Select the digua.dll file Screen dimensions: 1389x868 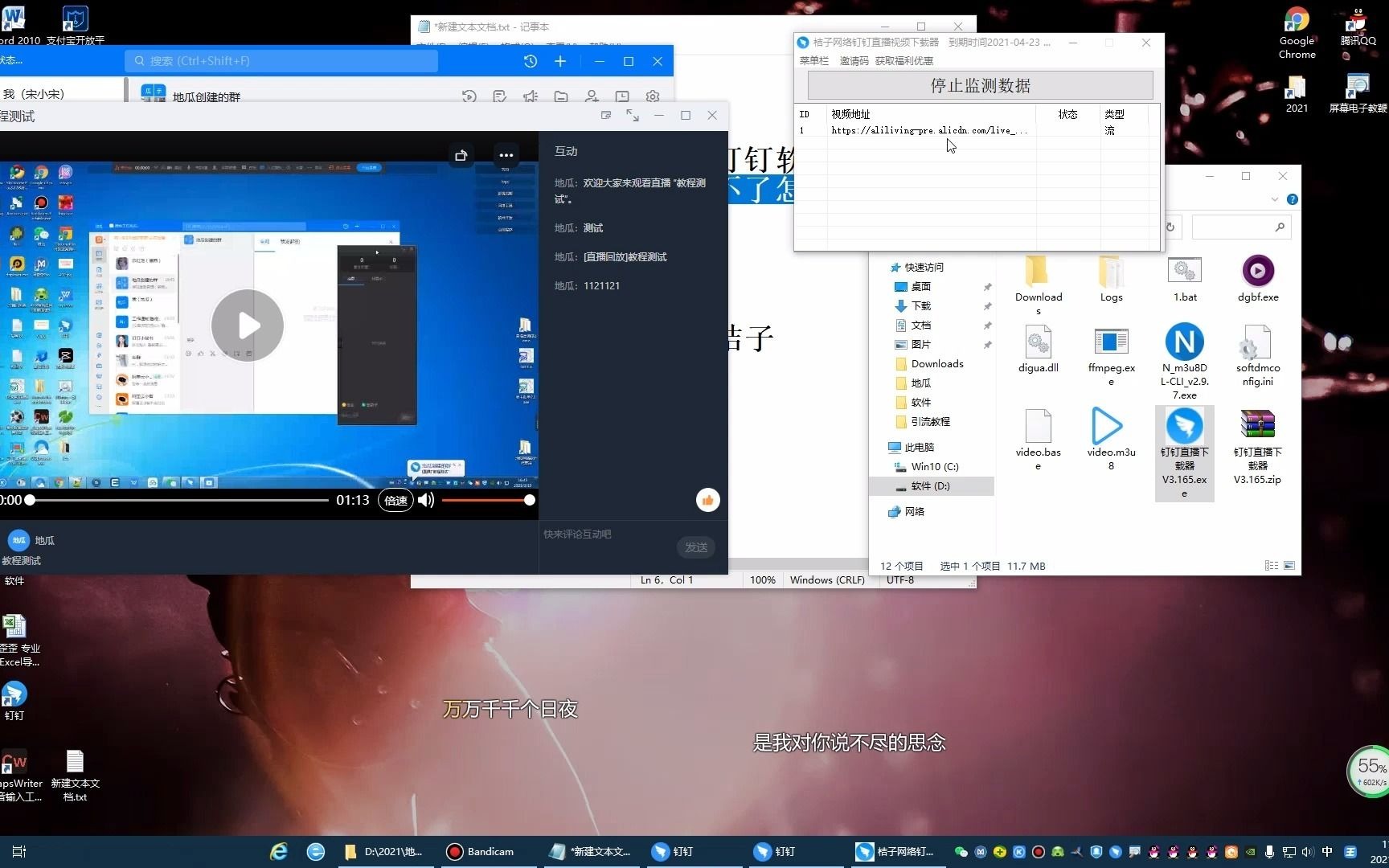click(x=1039, y=350)
